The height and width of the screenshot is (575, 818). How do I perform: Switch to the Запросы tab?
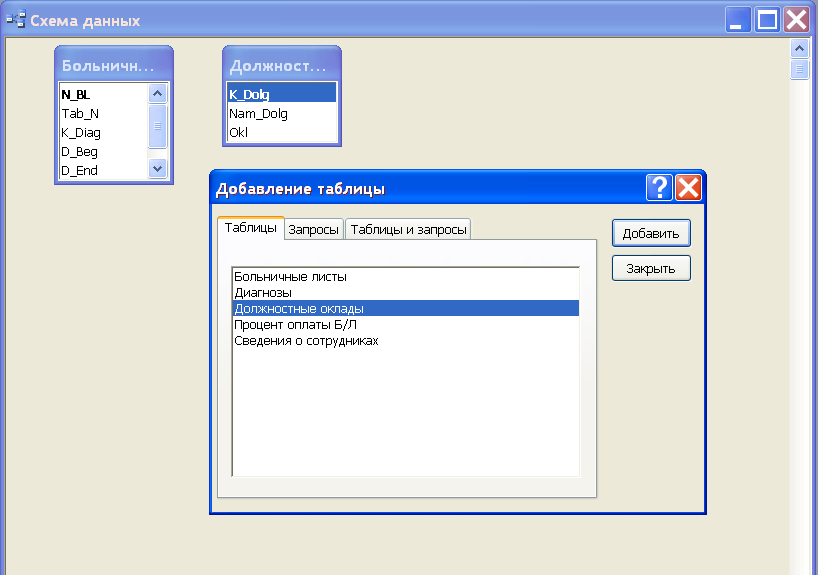click(x=314, y=229)
